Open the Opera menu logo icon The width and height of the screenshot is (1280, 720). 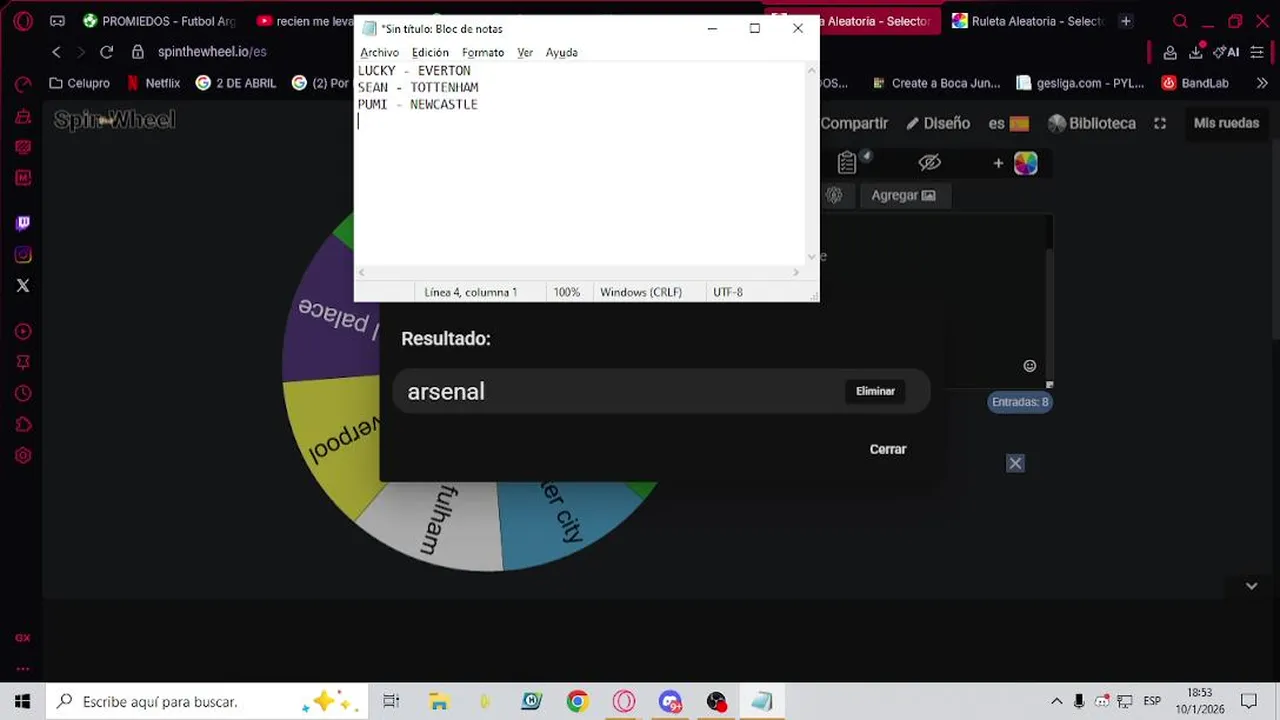(23, 20)
